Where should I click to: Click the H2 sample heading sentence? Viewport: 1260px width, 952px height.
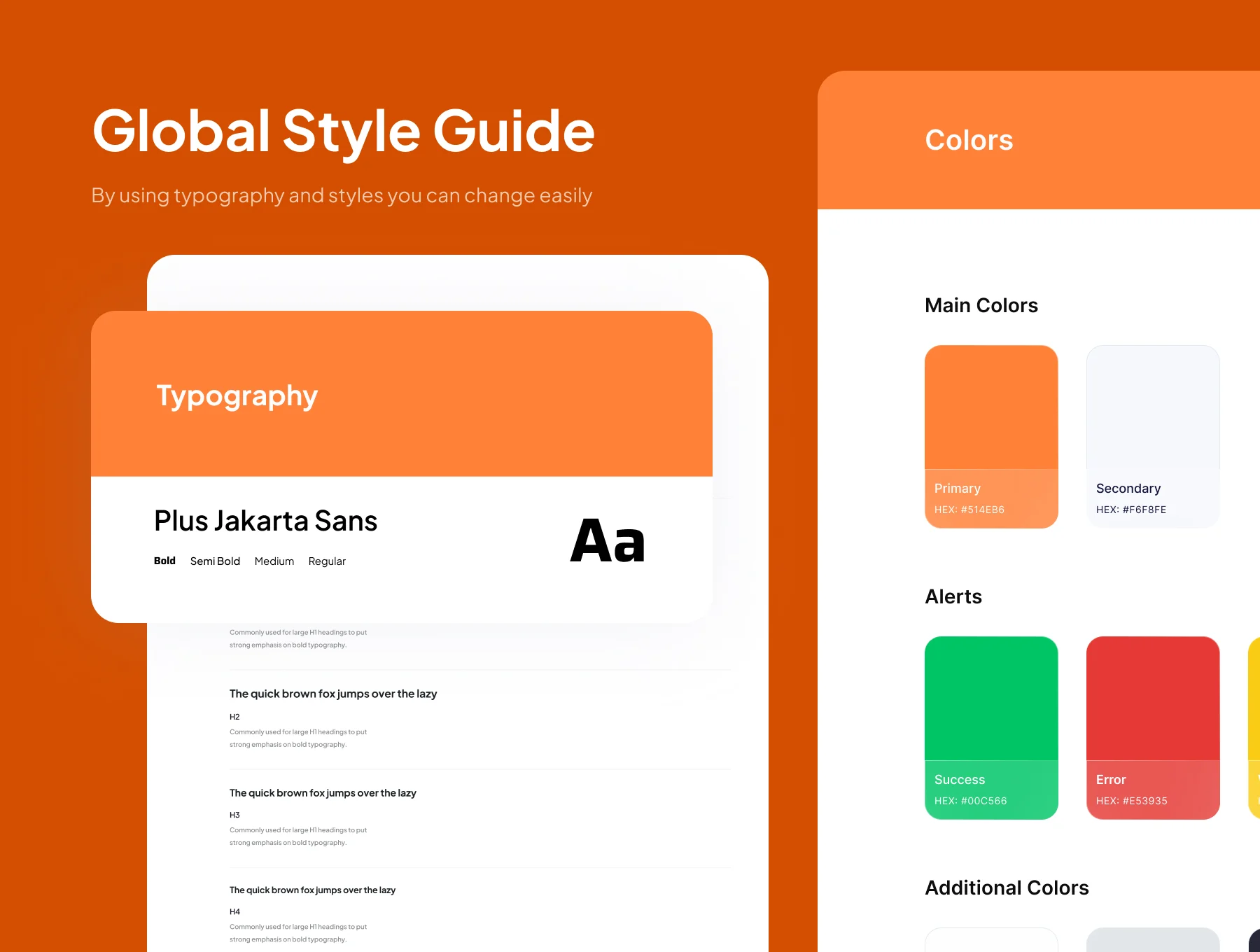coord(333,694)
